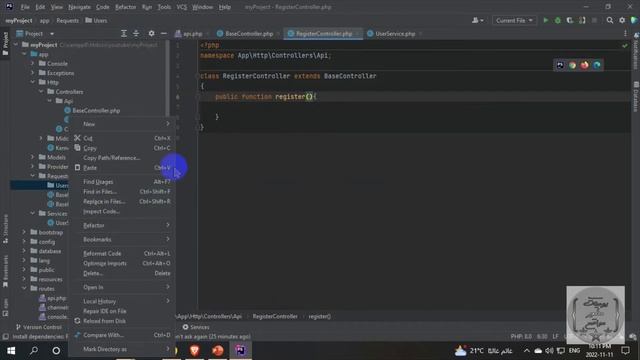Open the Version Control tool window
The image size is (640, 360).
pyautogui.click(x=38, y=327)
